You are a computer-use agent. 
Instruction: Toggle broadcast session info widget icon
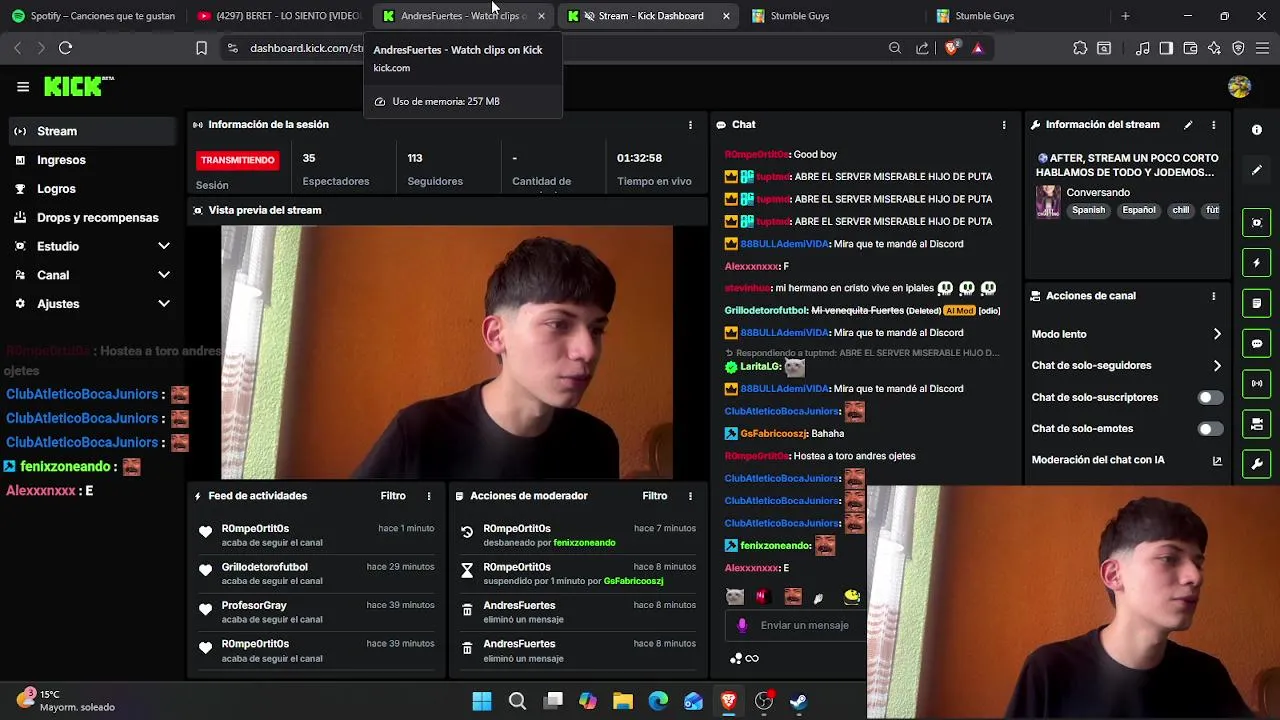1257,384
